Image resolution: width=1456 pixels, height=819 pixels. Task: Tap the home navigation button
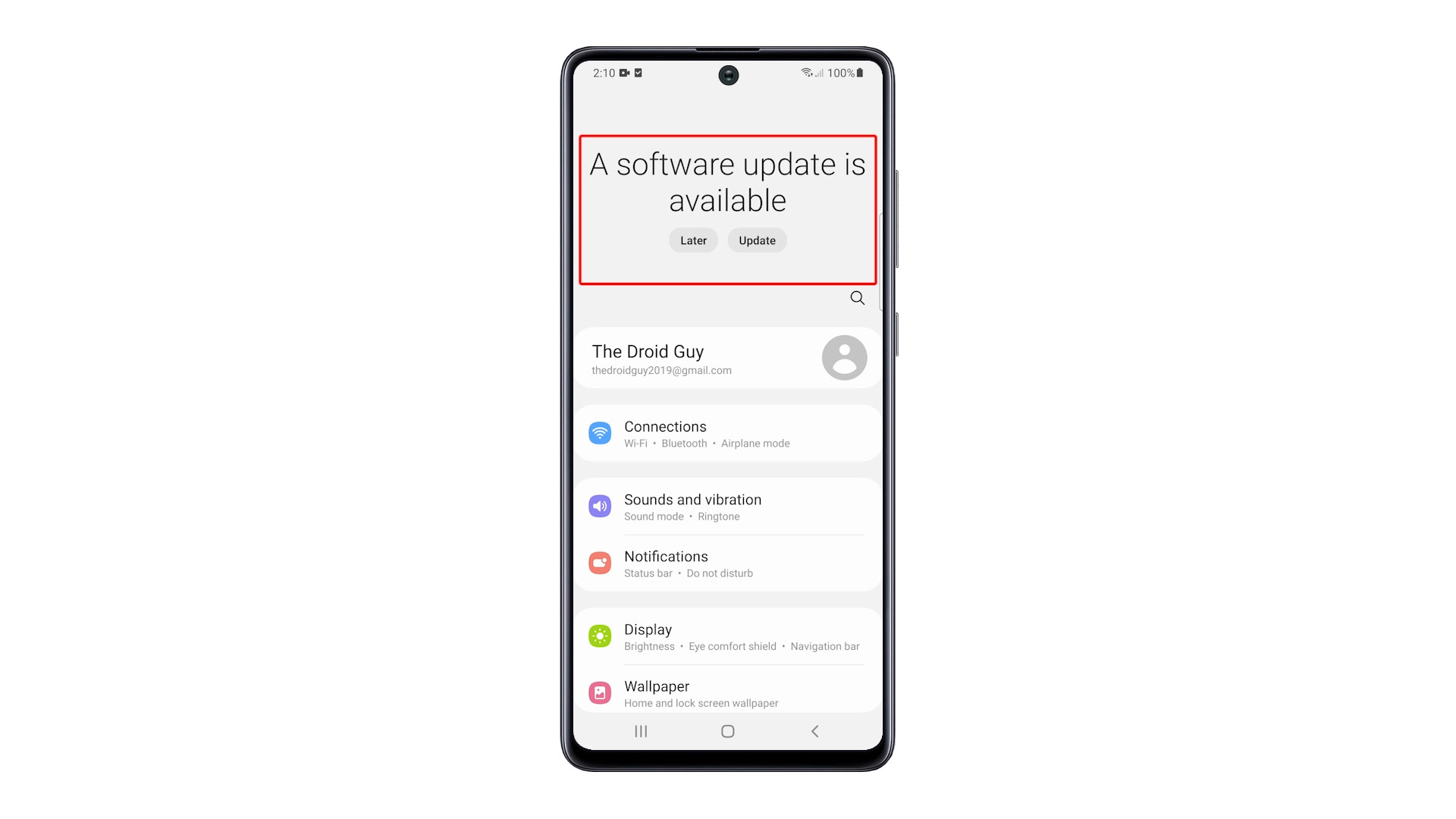click(x=727, y=731)
